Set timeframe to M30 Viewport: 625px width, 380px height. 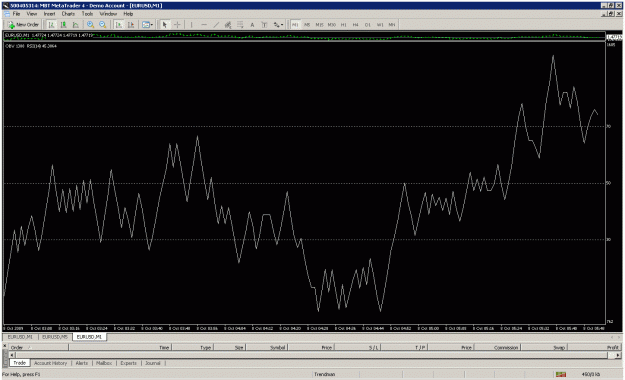[332, 25]
